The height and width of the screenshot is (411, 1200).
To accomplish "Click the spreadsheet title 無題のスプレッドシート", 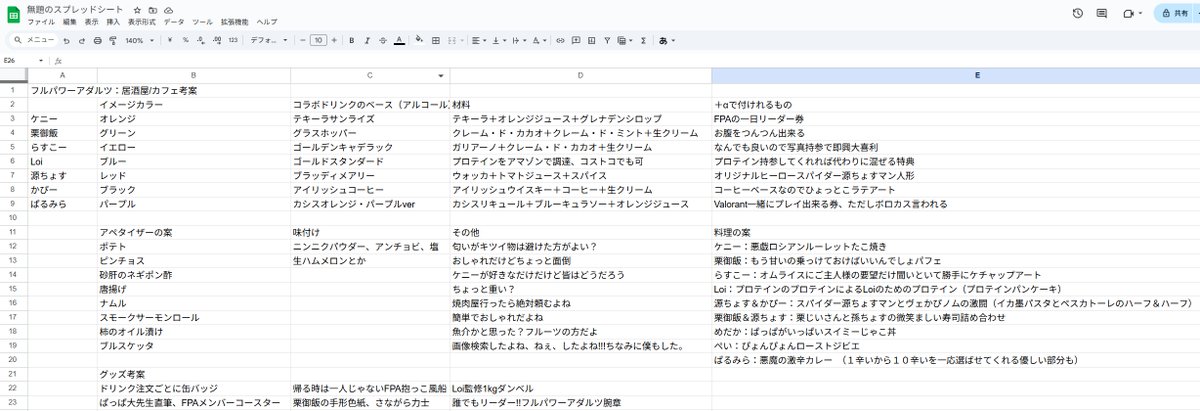I will coord(74,9).
